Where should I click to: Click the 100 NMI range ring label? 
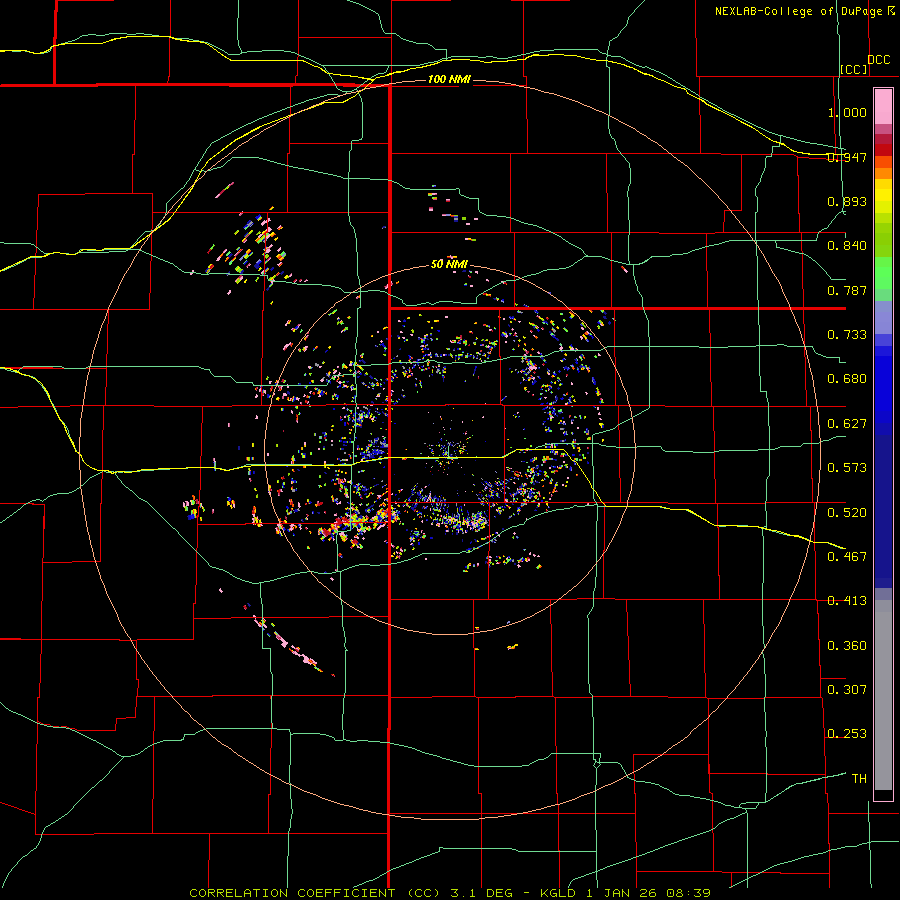(449, 79)
